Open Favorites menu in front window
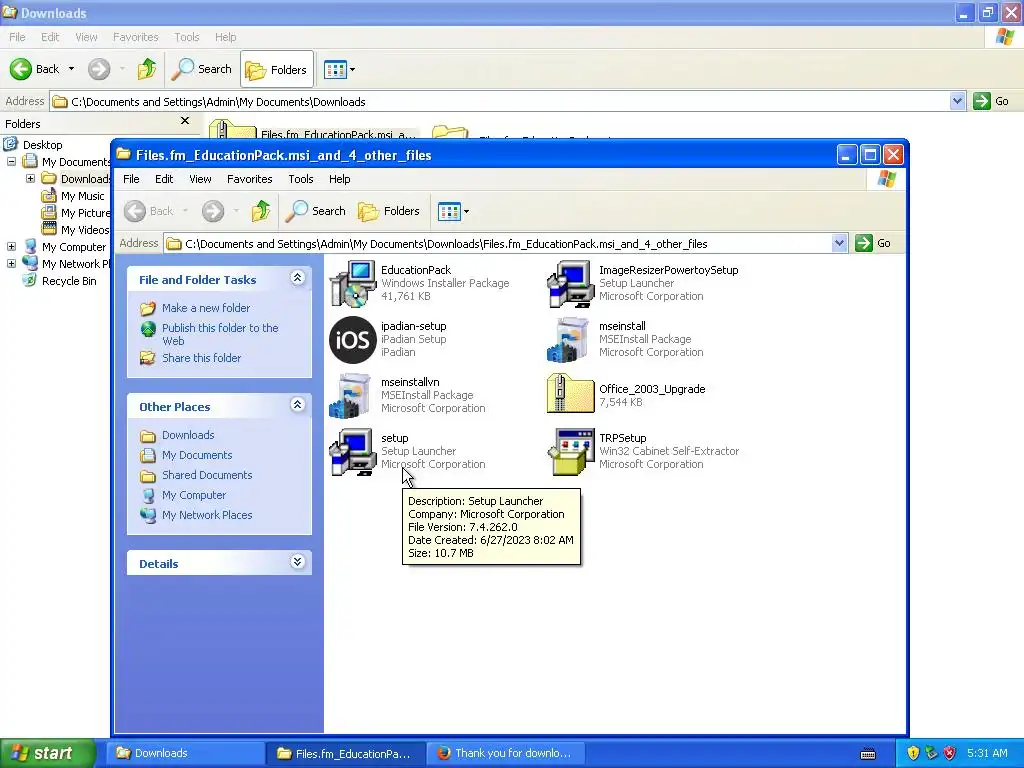Screen dimensions: 1024x768 point(249,179)
